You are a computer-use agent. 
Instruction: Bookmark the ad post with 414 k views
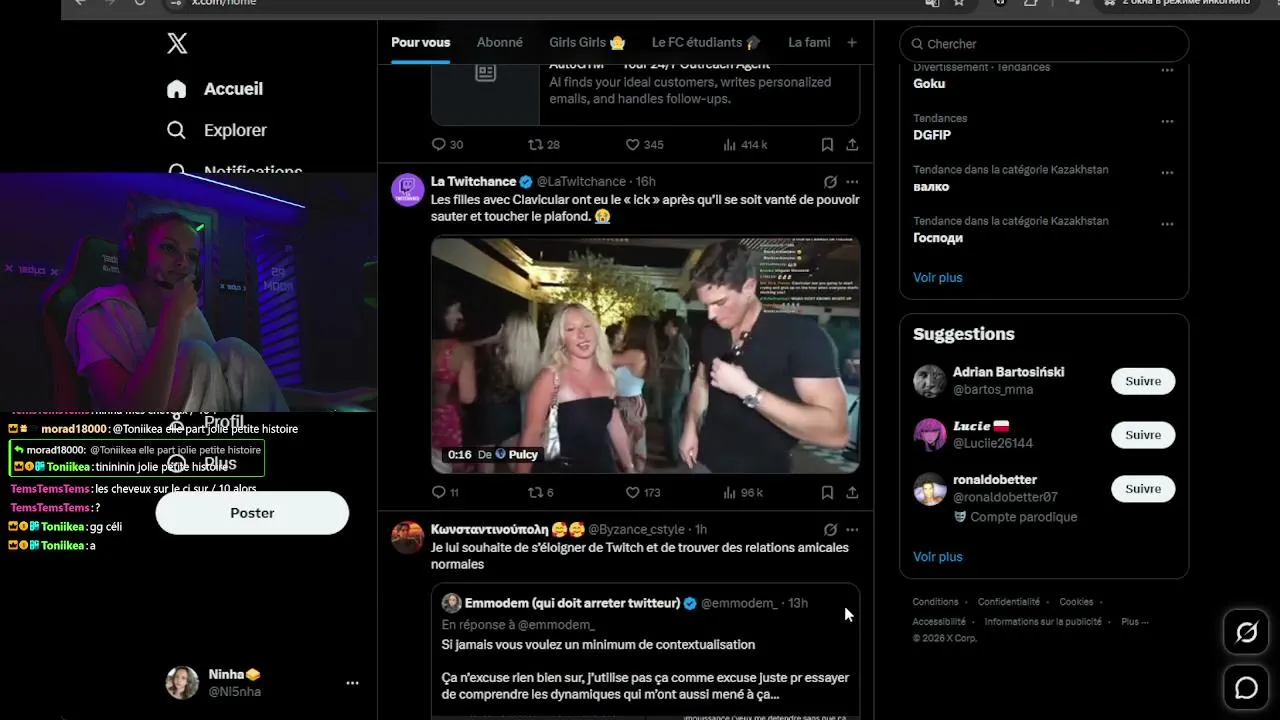point(827,144)
